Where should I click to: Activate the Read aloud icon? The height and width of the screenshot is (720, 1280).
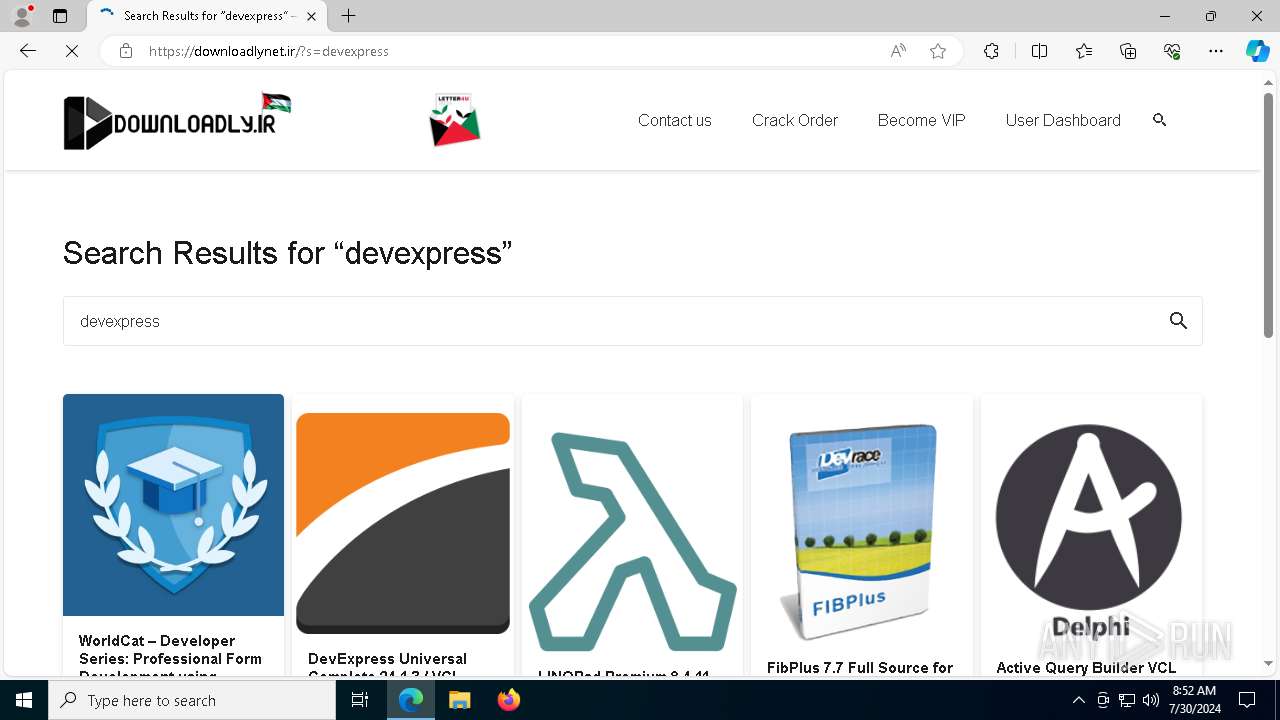(x=898, y=51)
